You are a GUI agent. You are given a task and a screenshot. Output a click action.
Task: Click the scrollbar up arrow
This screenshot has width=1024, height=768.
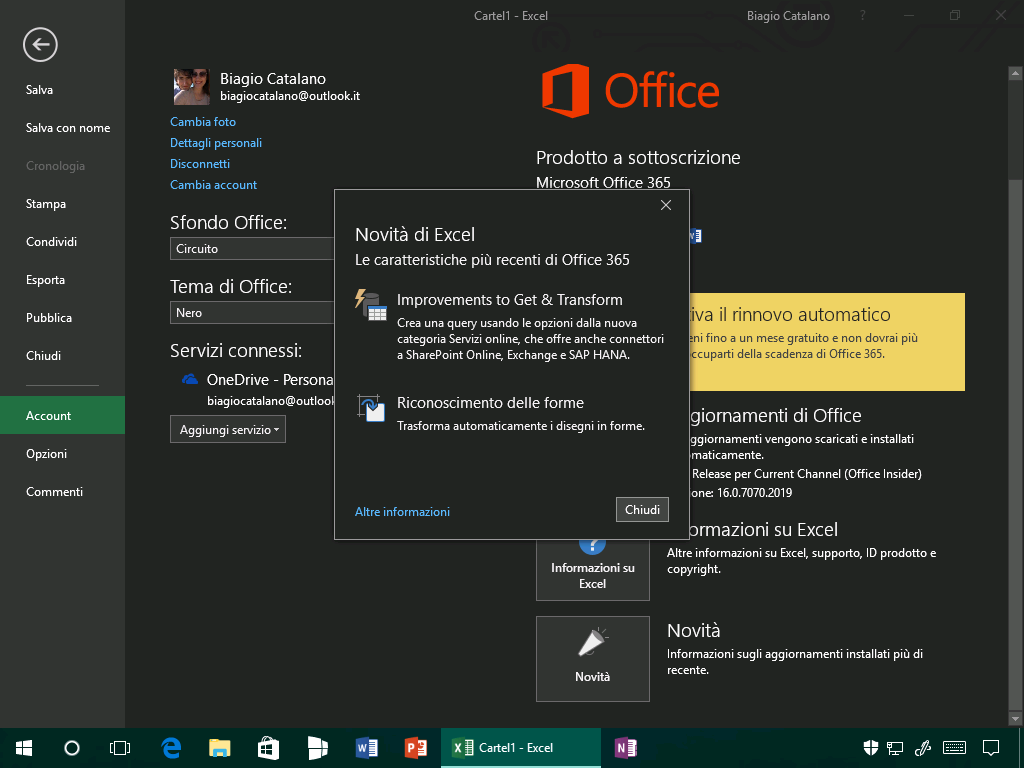[x=1015, y=73]
